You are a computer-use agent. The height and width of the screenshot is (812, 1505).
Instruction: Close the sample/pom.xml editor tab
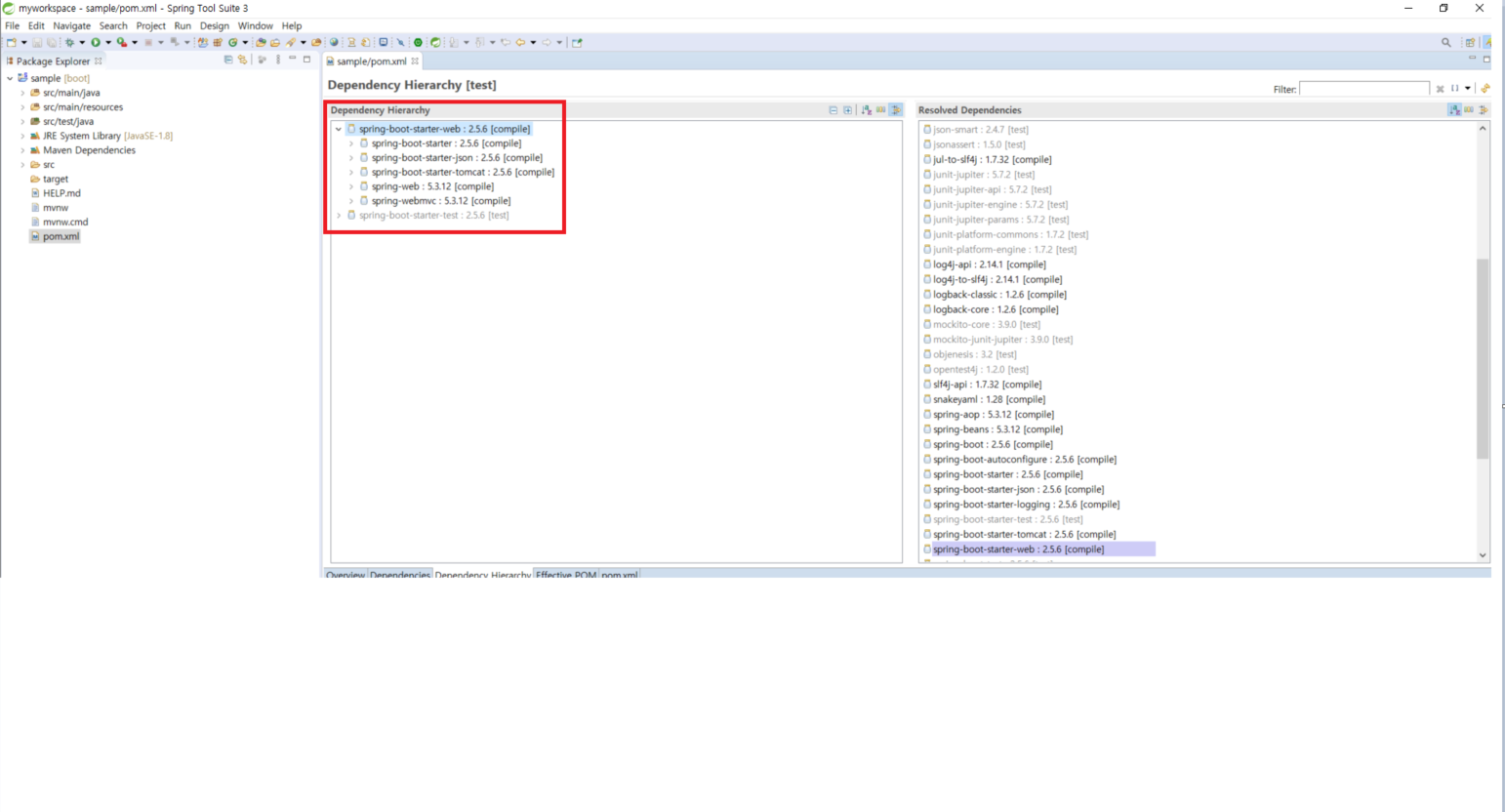[415, 61]
